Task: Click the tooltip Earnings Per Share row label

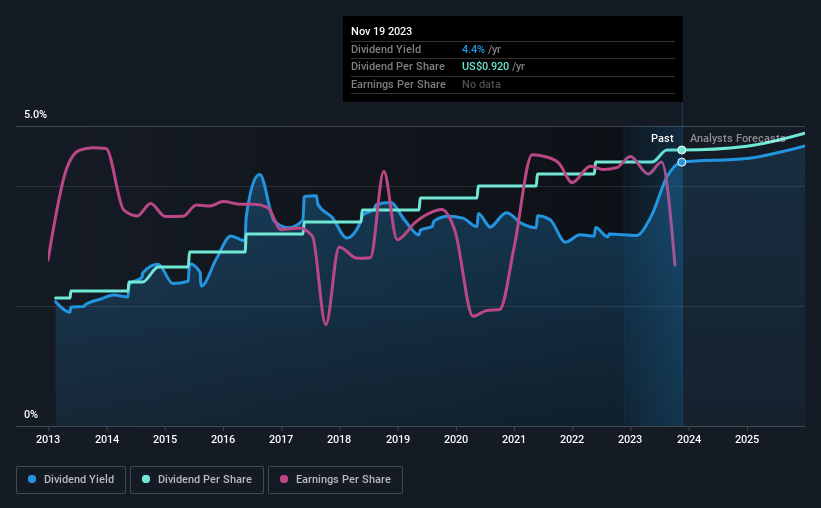Action: click(x=398, y=84)
